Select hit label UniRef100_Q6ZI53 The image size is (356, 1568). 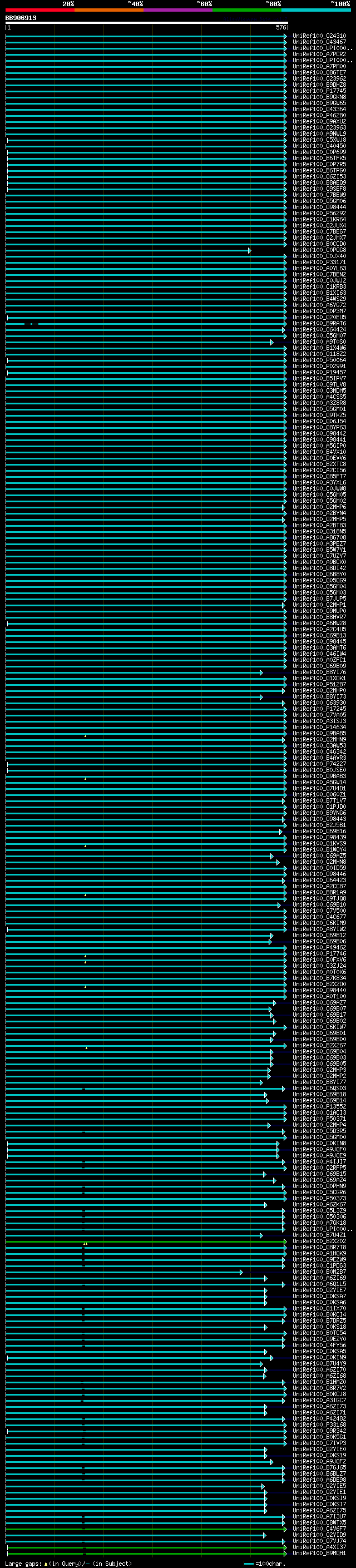tap(319, 176)
